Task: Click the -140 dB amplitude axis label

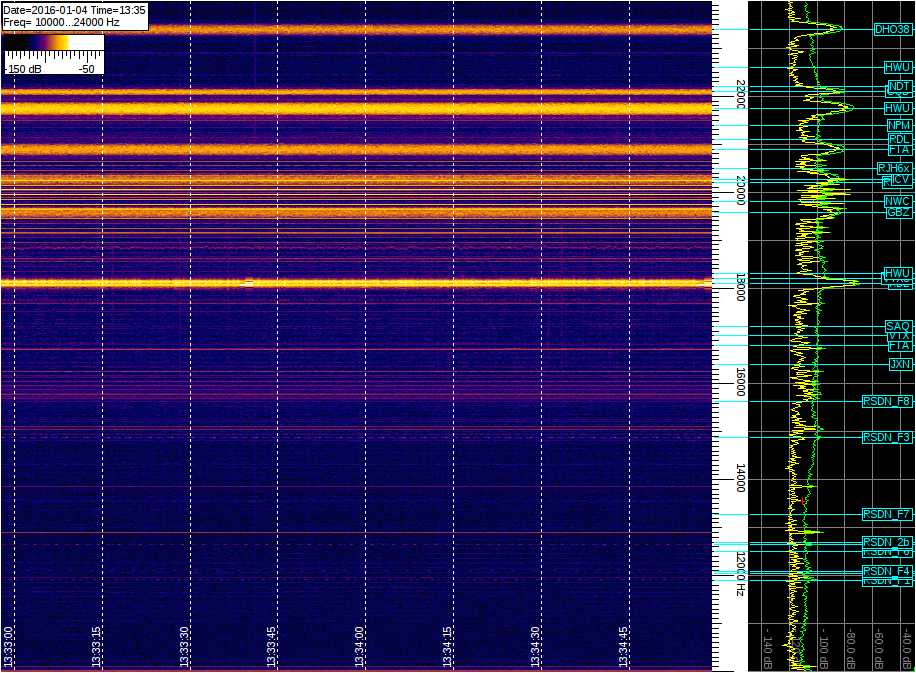Action: pos(768,648)
